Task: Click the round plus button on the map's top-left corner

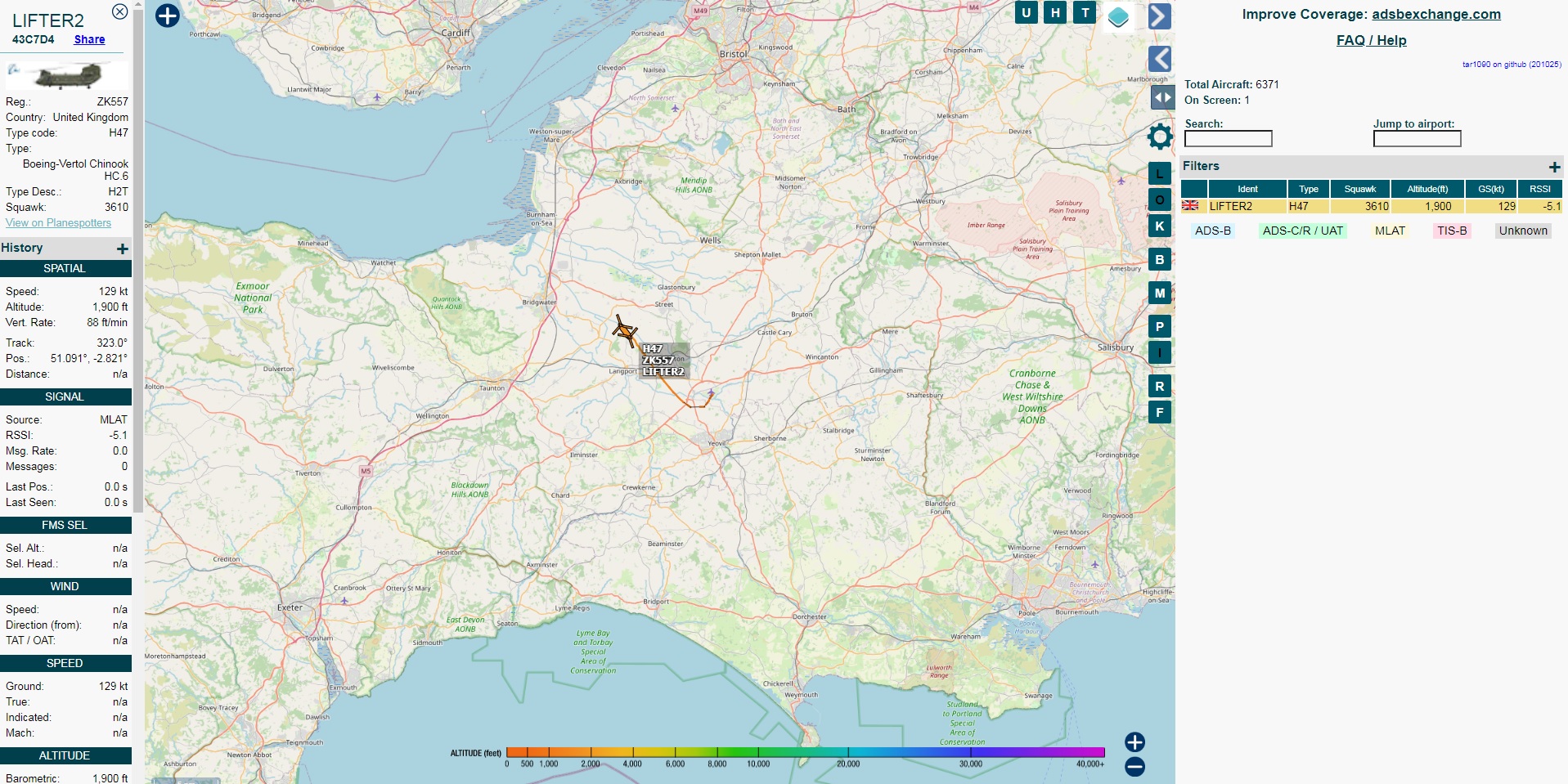Action: click(167, 16)
